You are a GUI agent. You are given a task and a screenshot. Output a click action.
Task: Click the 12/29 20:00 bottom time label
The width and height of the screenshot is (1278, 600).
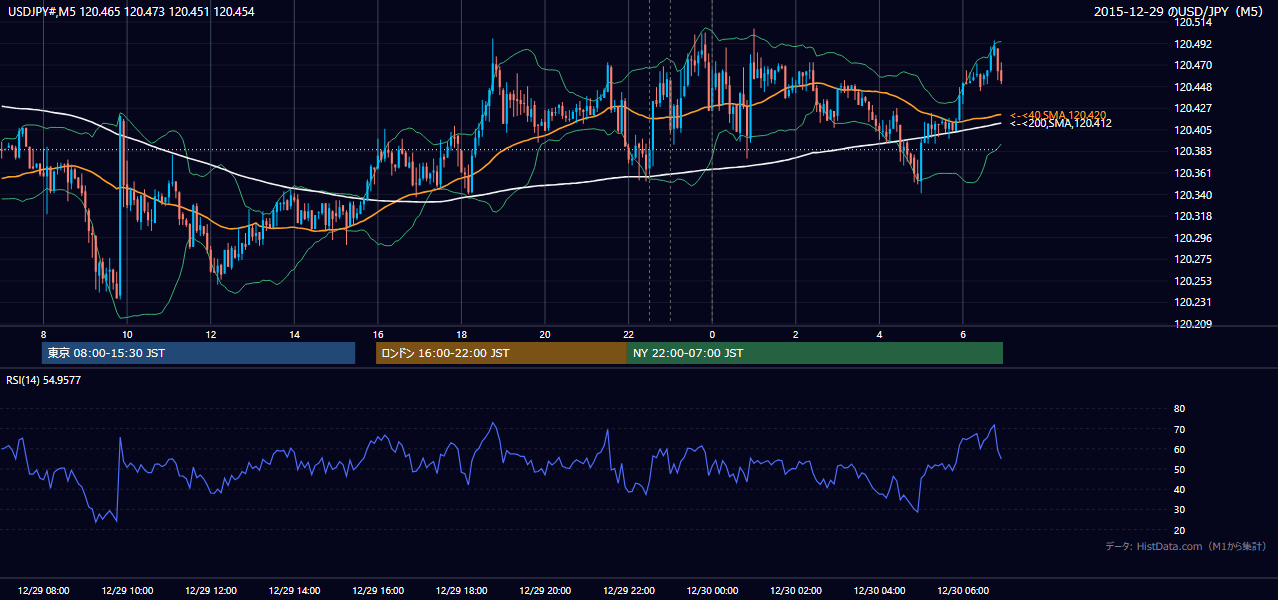click(545, 591)
